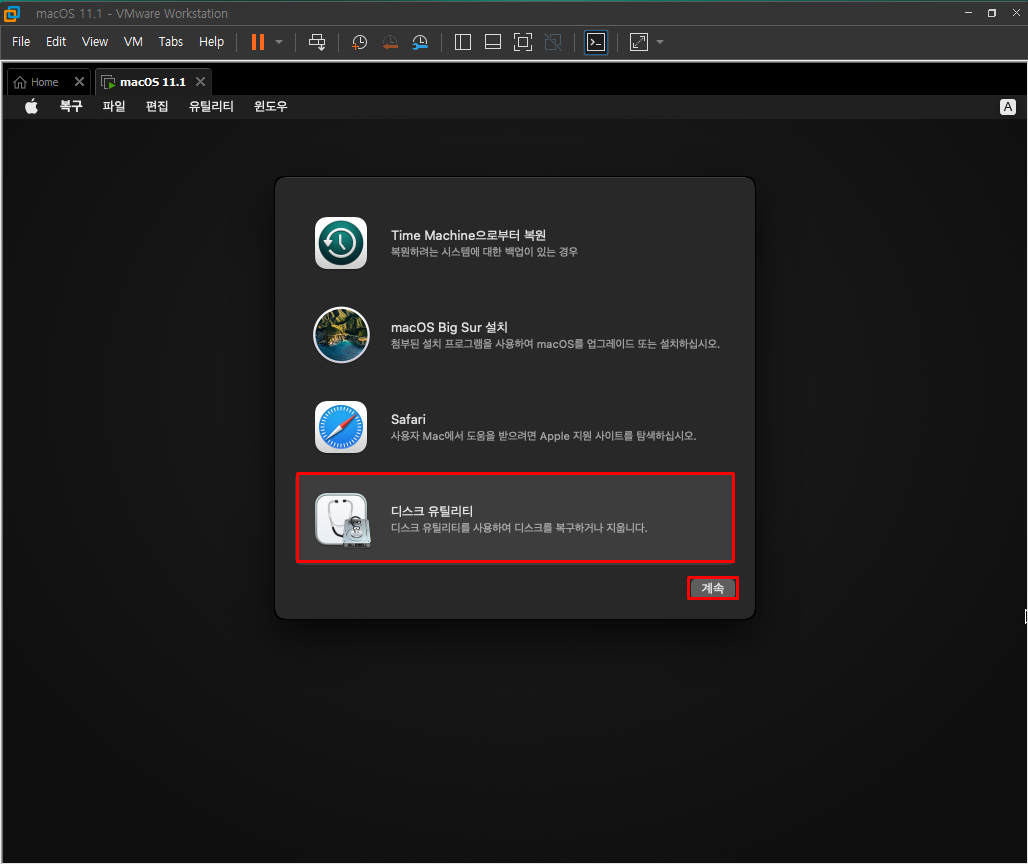Screen dimensions: 1028x864
Task: Close the macOS 11.1 tab
Action: (x=201, y=81)
